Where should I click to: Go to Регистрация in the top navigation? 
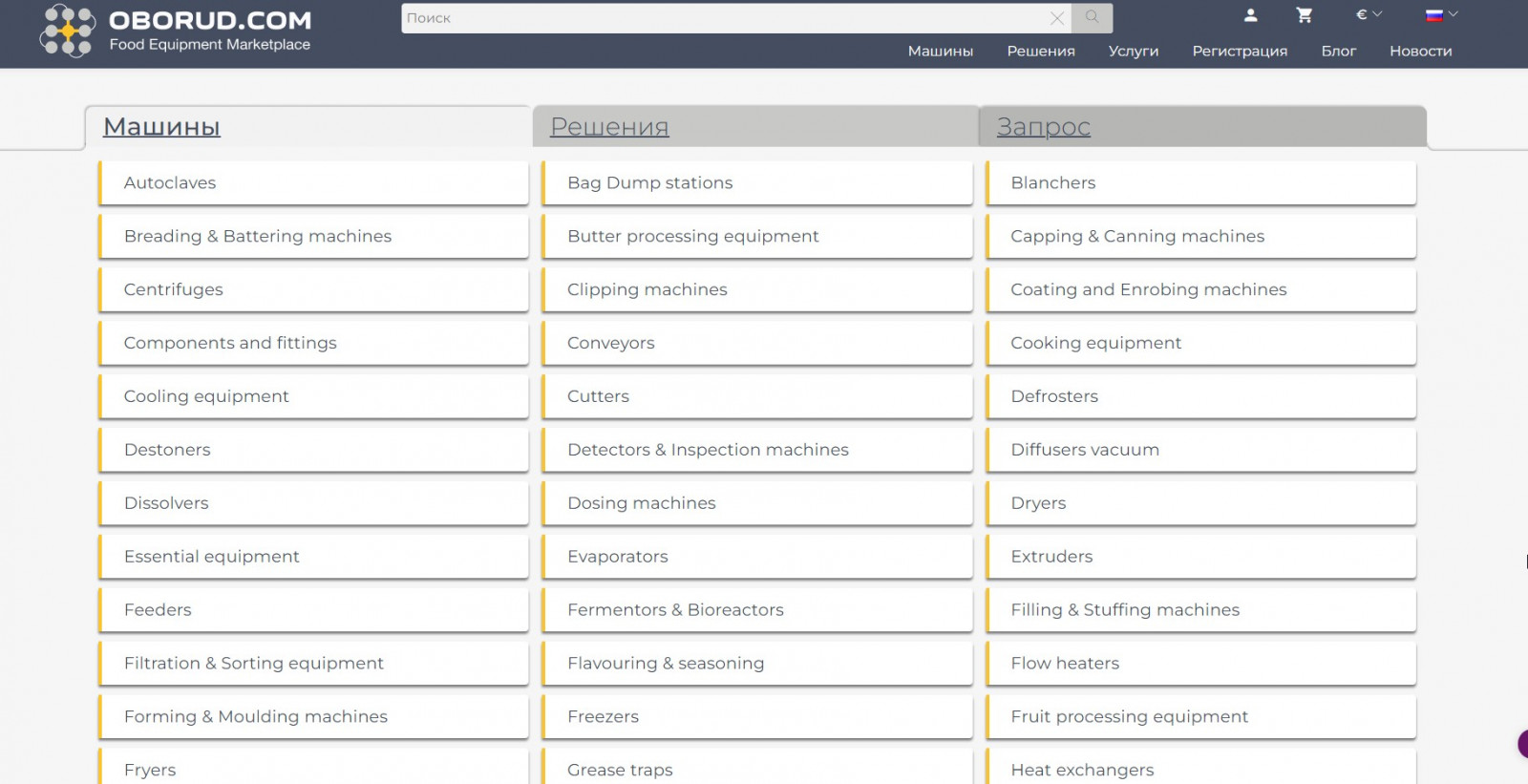(x=1240, y=52)
